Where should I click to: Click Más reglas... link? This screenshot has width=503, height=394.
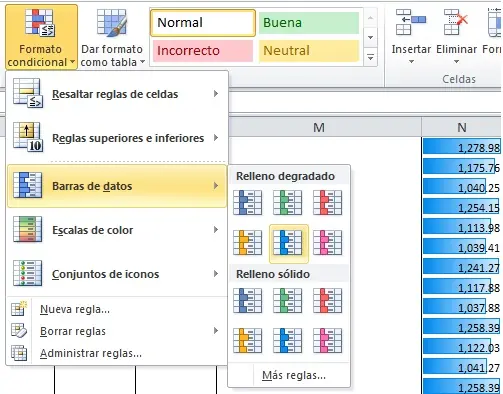294,375
